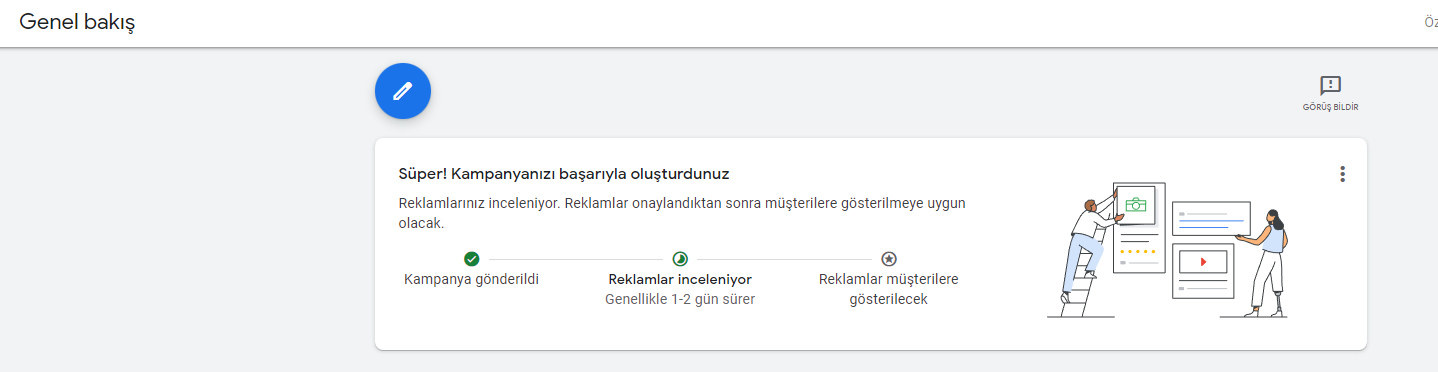Click the blue pencil edit button

pyautogui.click(x=403, y=91)
